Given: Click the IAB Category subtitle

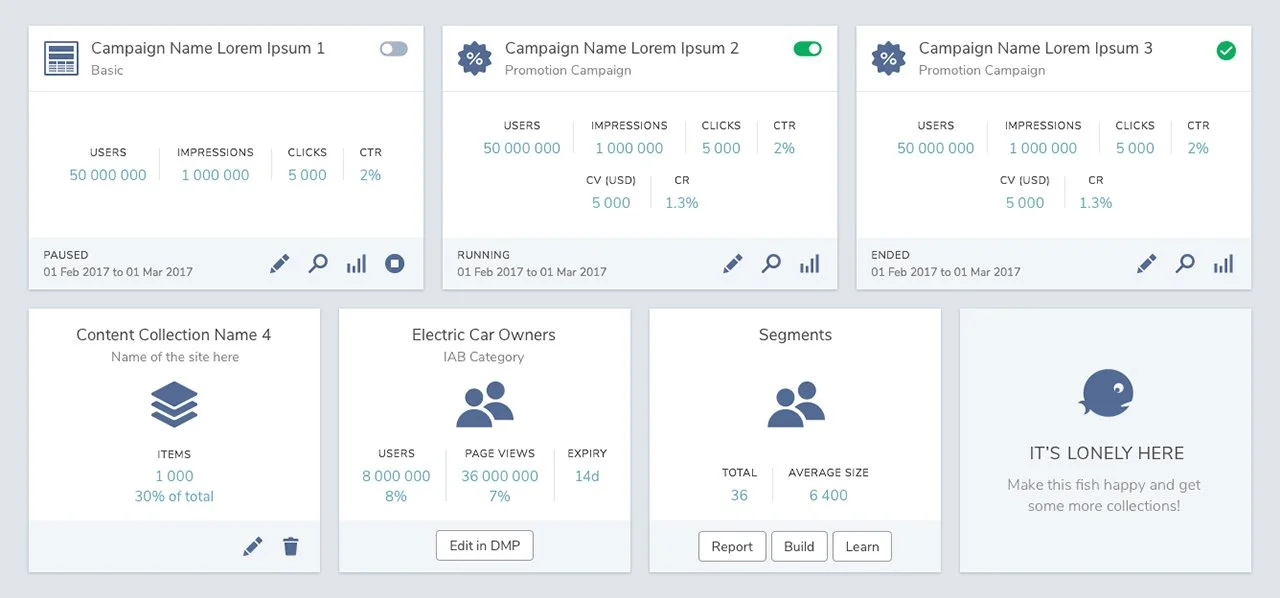Looking at the screenshot, I should [x=484, y=357].
